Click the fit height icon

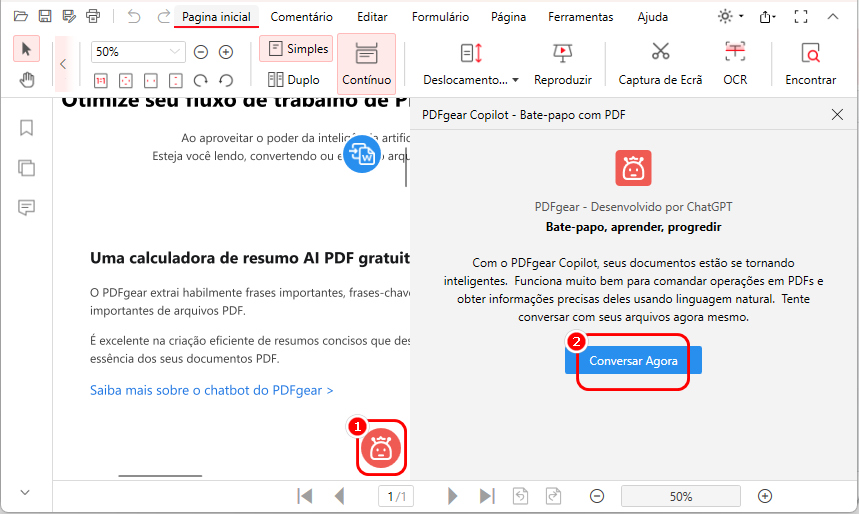175,81
